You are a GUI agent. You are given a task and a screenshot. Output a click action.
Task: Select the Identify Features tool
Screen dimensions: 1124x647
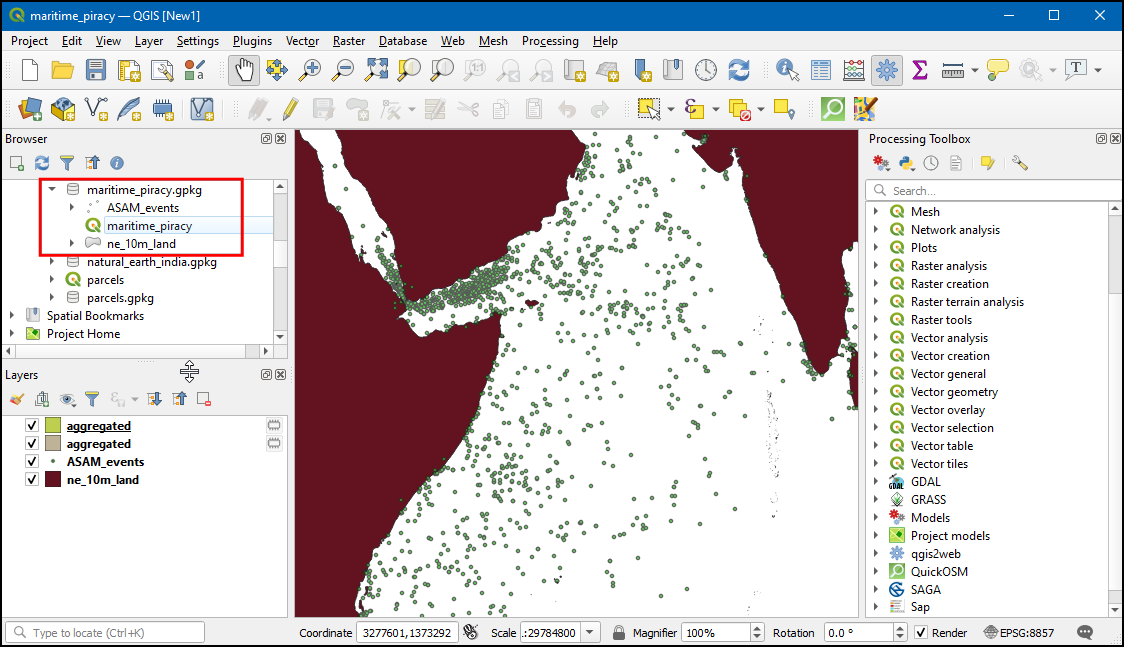point(787,70)
